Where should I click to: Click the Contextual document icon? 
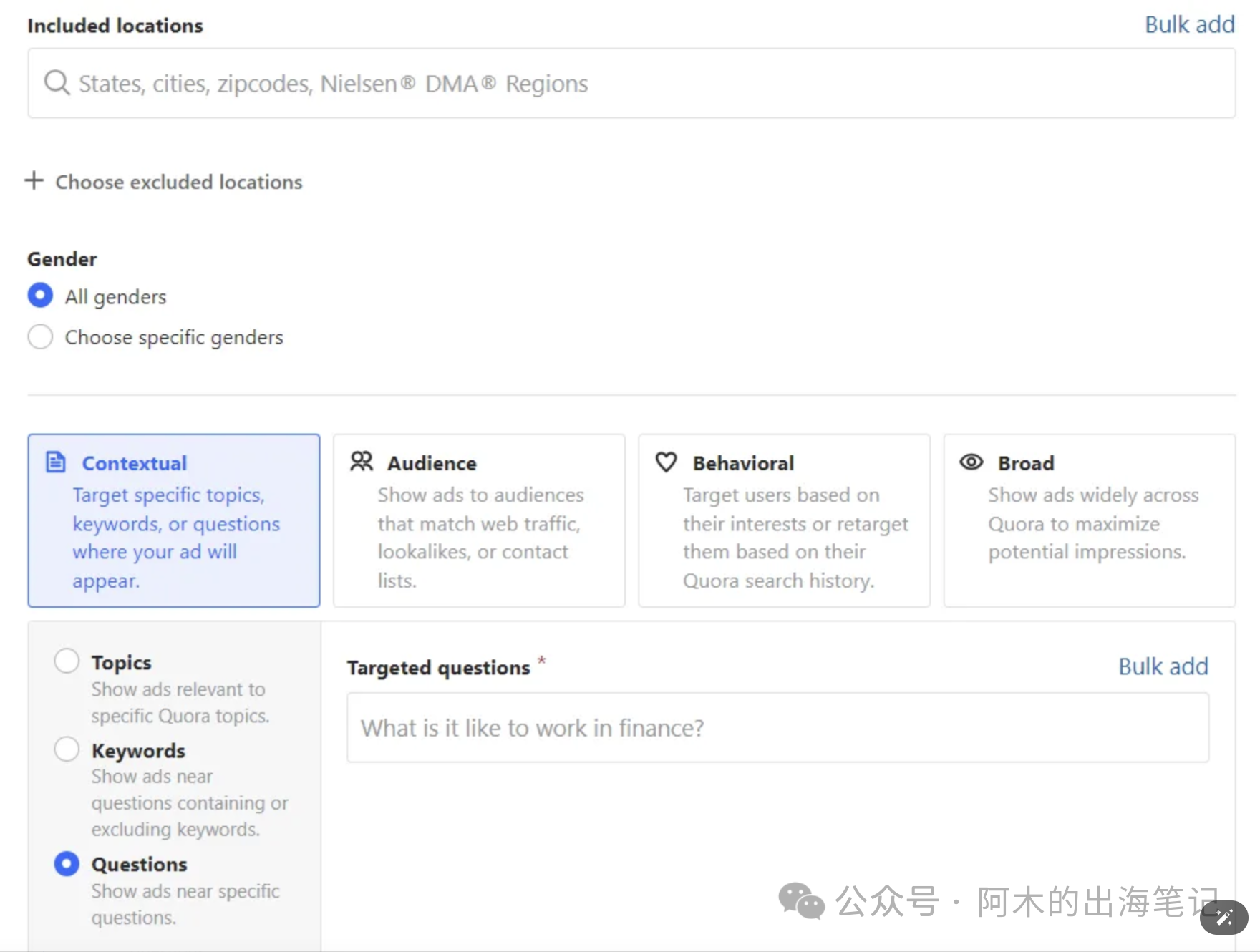tap(56, 462)
